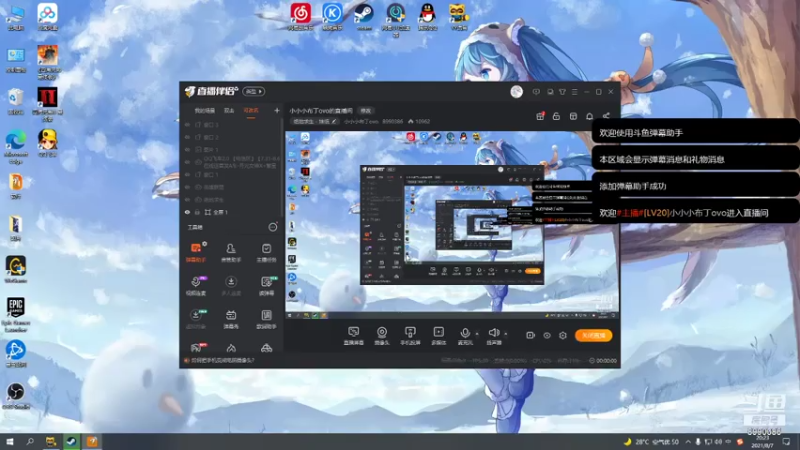The height and width of the screenshot is (450, 800).
Task: Select the QQ飞车 window source row
Action: tap(232, 162)
